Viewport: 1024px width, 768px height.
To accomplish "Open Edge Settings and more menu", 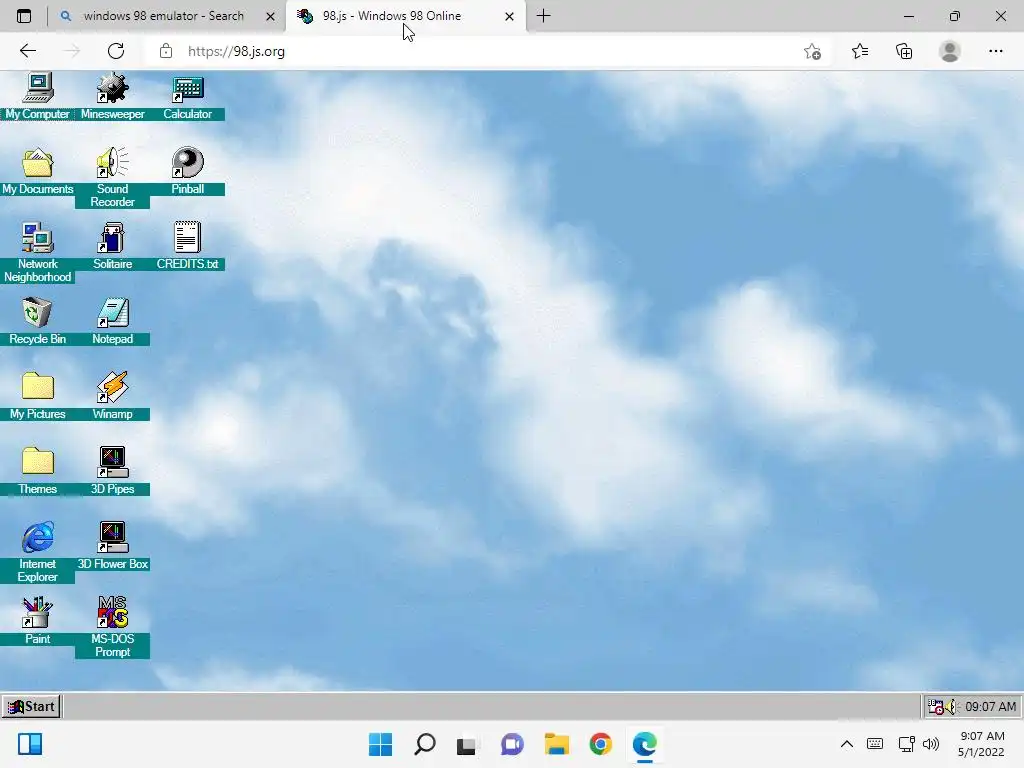I will pos(995,51).
